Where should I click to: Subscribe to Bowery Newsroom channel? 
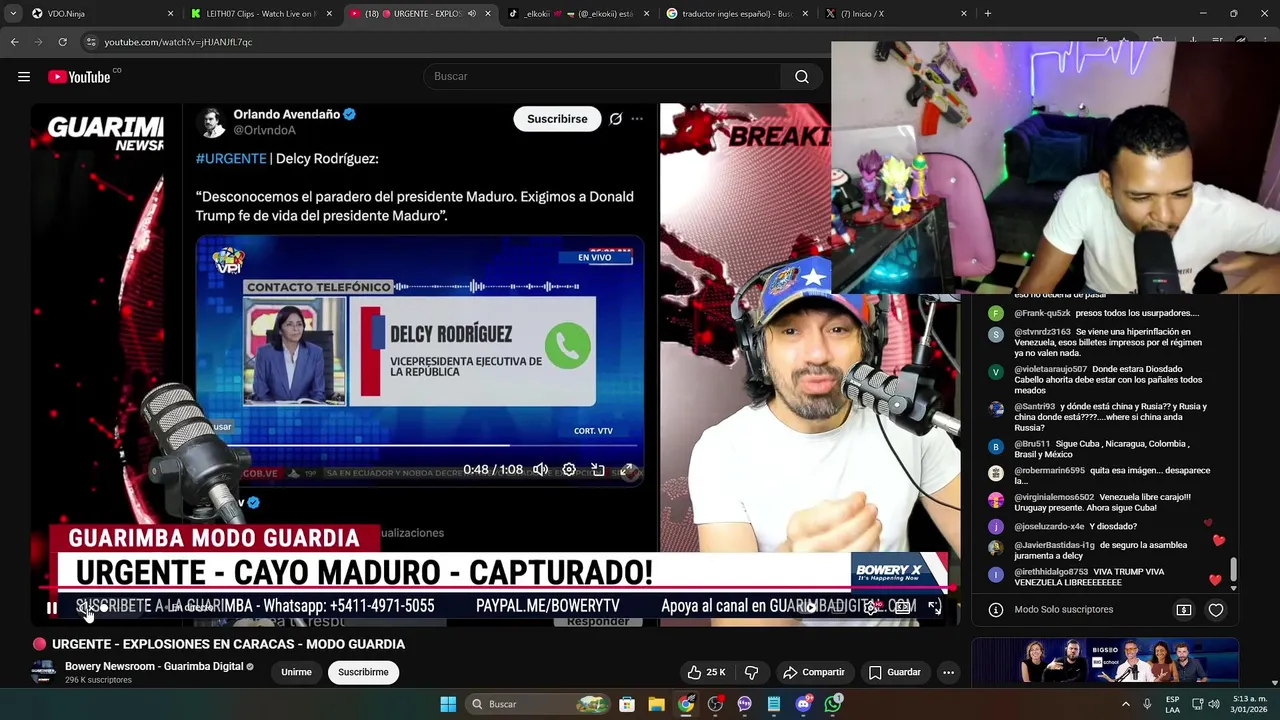coord(363,672)
